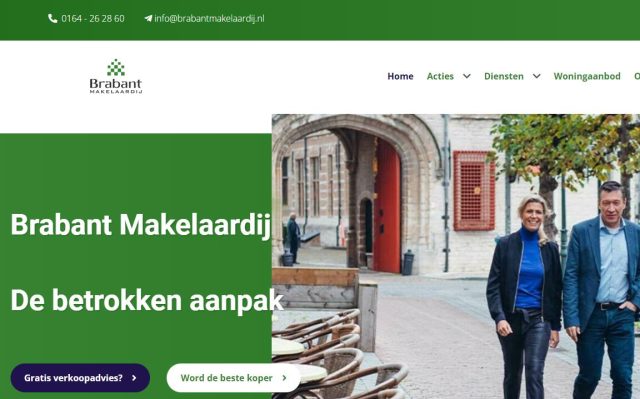Click the paper plane email icon
Viewport: 640px width, 399px height.
click(x=148, y=18)
